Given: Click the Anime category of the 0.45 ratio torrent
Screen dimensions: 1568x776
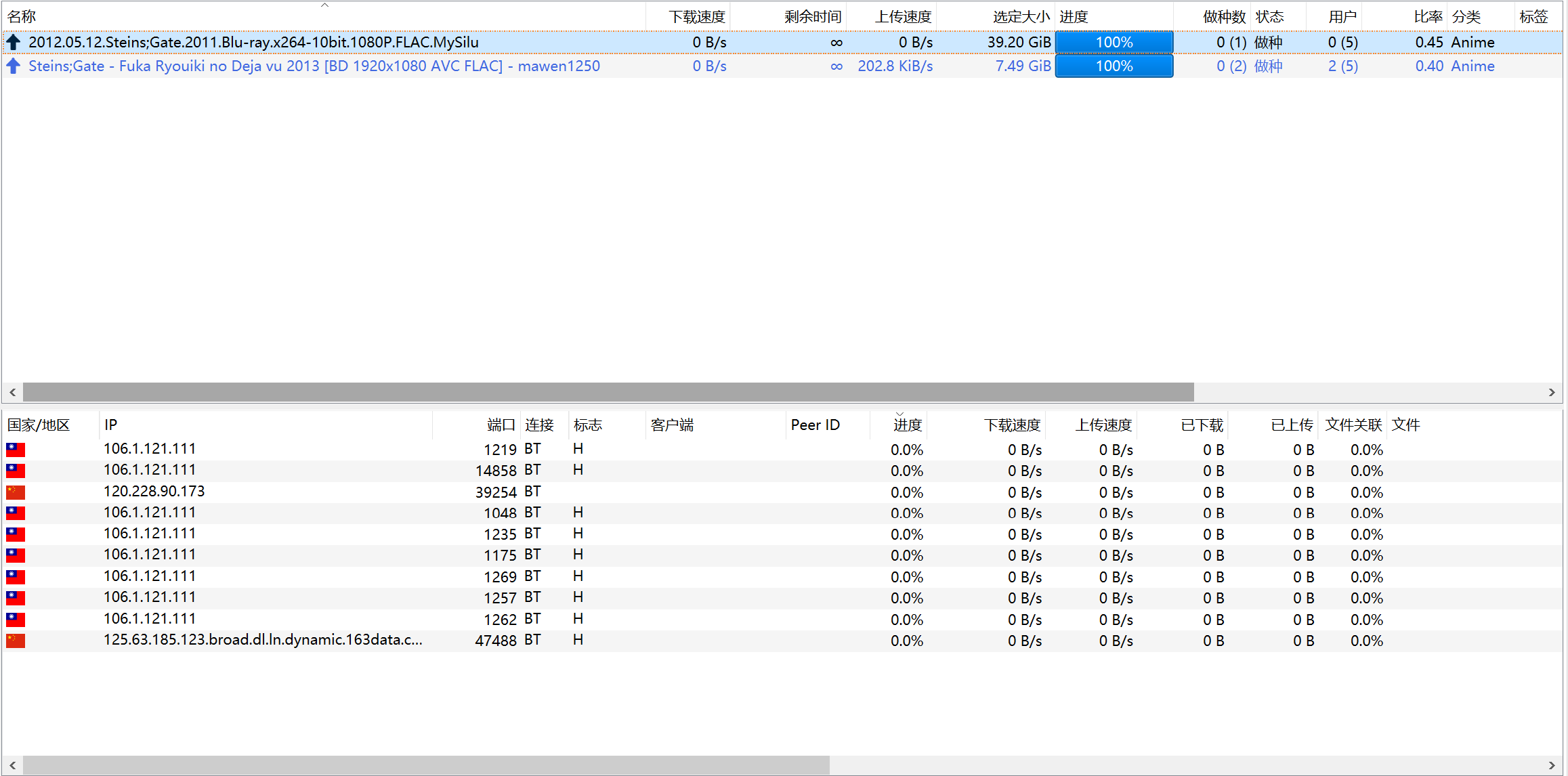Looking at the screenshot, I should 1473,42.
